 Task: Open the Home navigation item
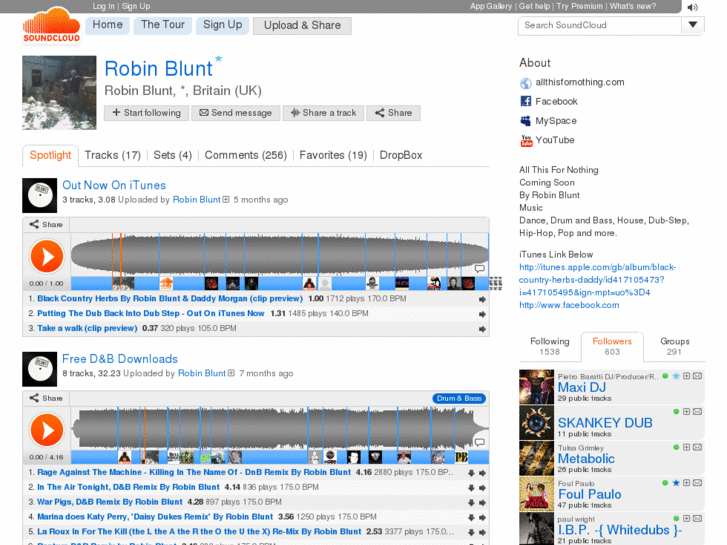[108, 25]
